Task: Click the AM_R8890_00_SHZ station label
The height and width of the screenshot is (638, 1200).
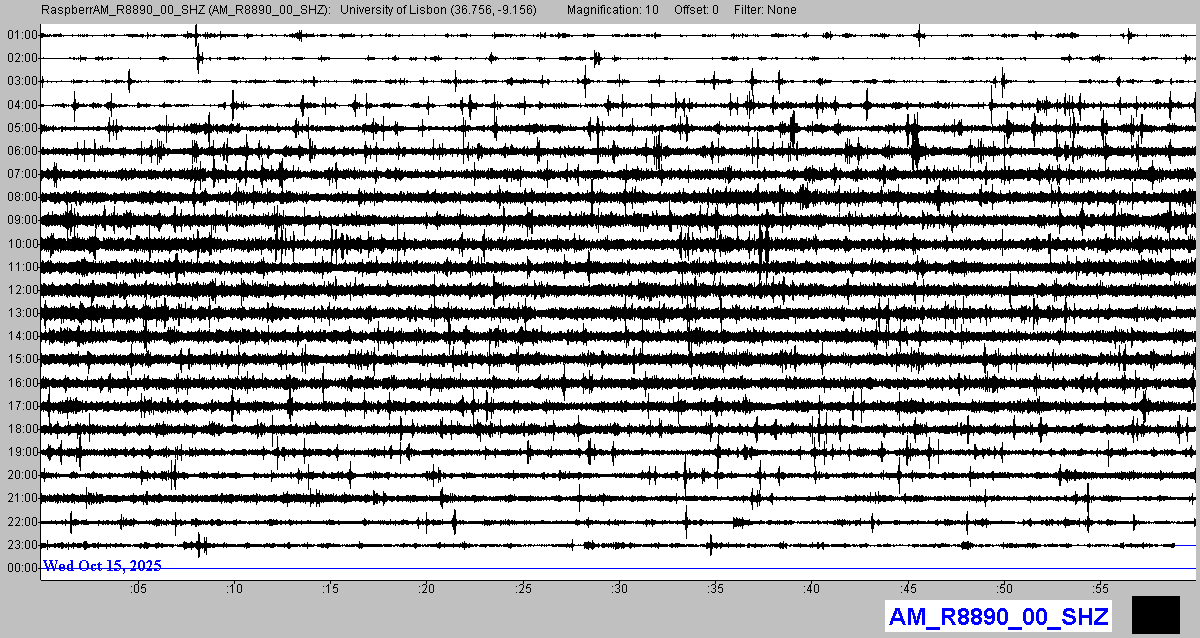Action: (999, 617)
